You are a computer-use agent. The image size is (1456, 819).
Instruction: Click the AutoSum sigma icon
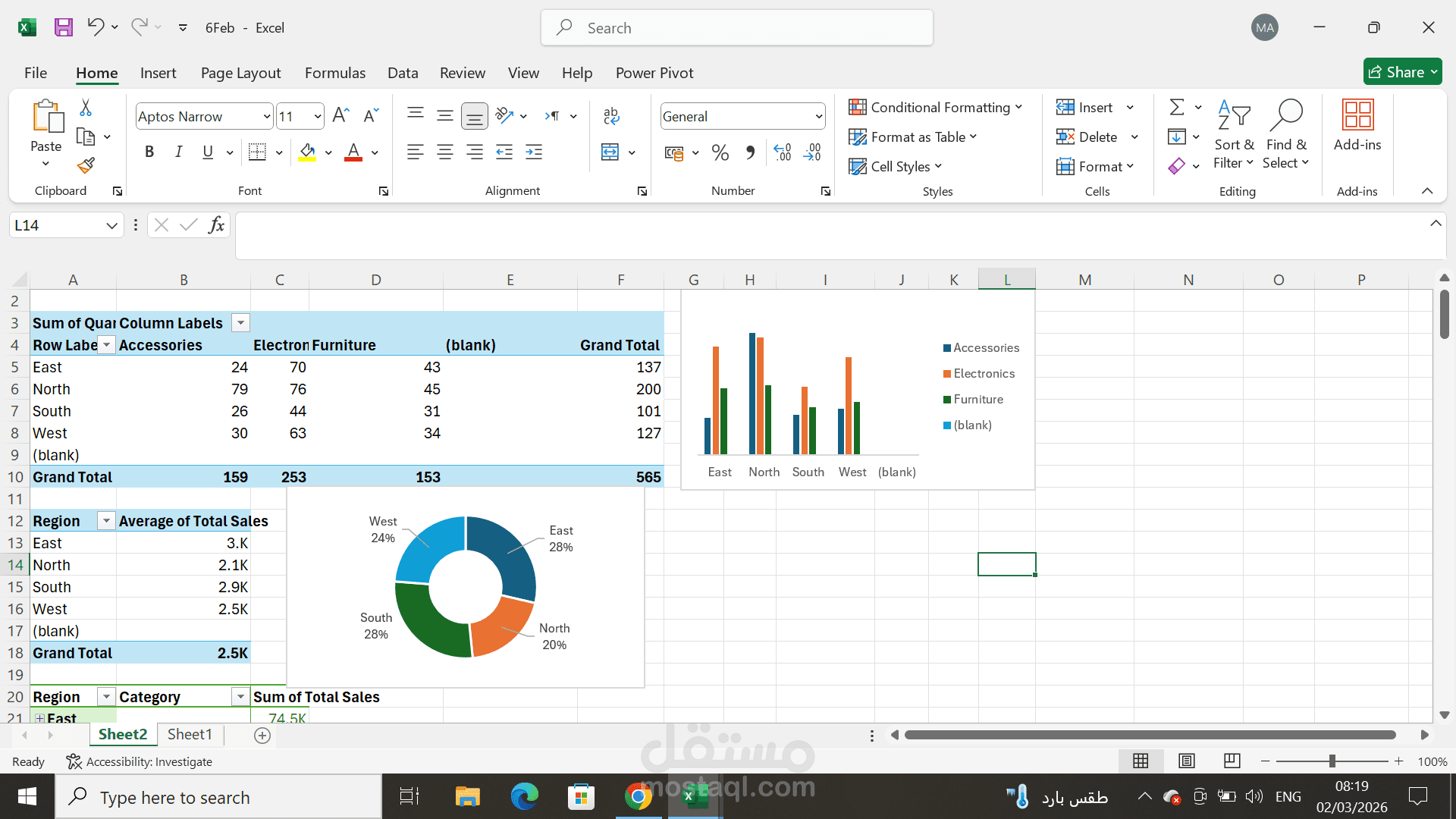(x=1177, y=108)
